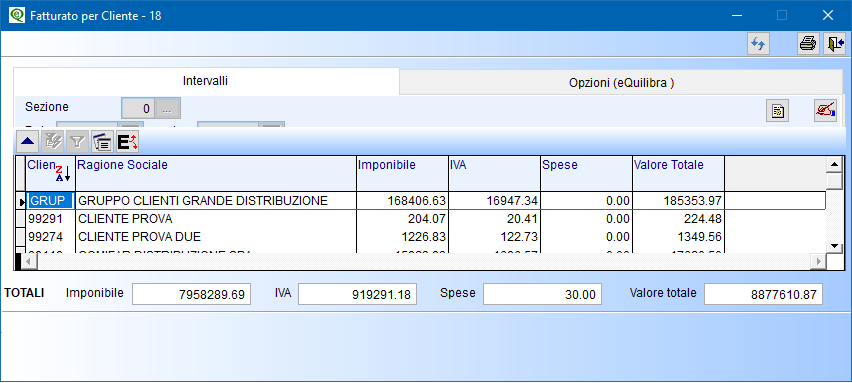
Task: Click the vertical scrollbar thumb in the grid
Action: [834, 180]
